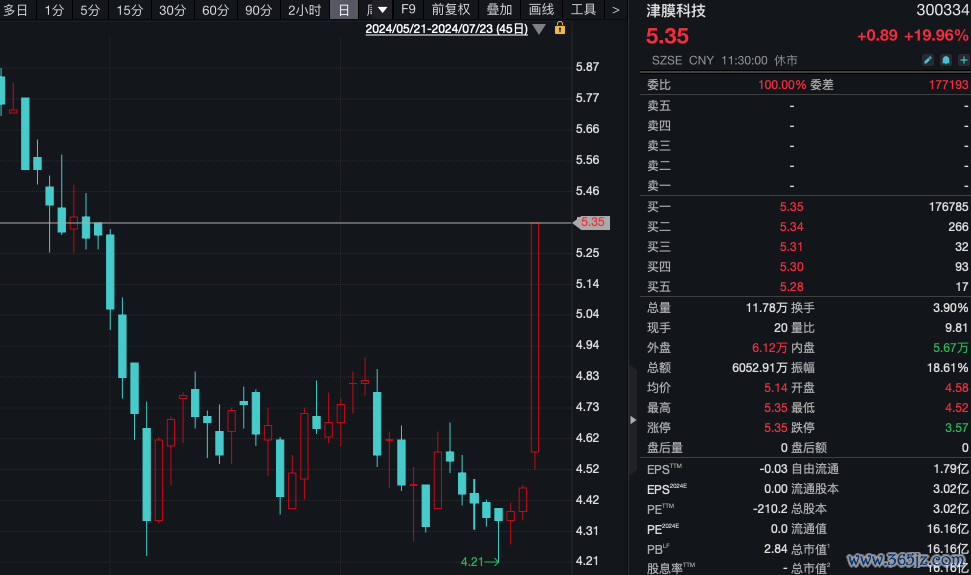
Task: Click the pencil edit icon
Action: pos(928,60)
